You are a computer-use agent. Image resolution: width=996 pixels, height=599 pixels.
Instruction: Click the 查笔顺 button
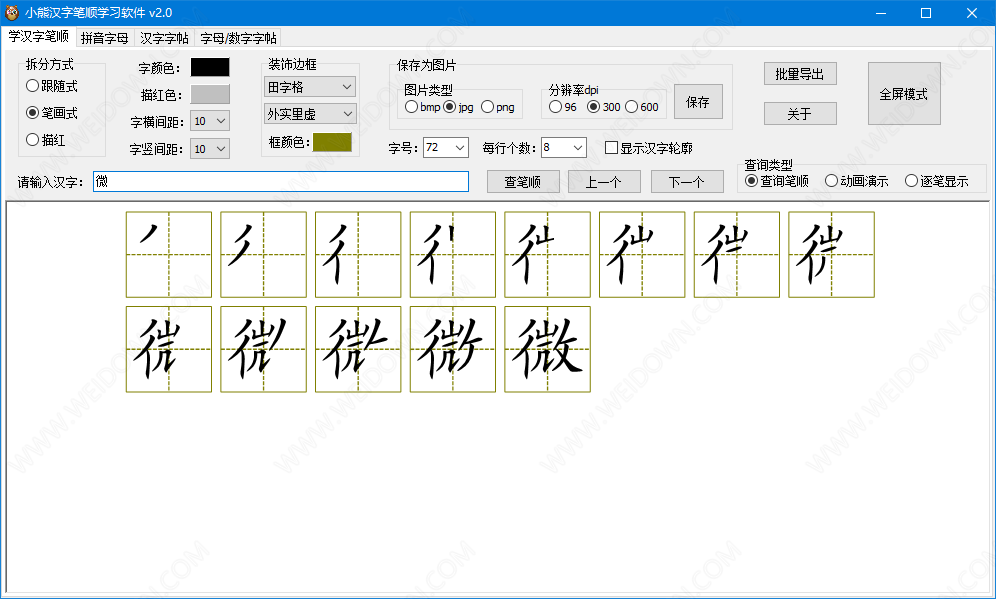point(523,182)
